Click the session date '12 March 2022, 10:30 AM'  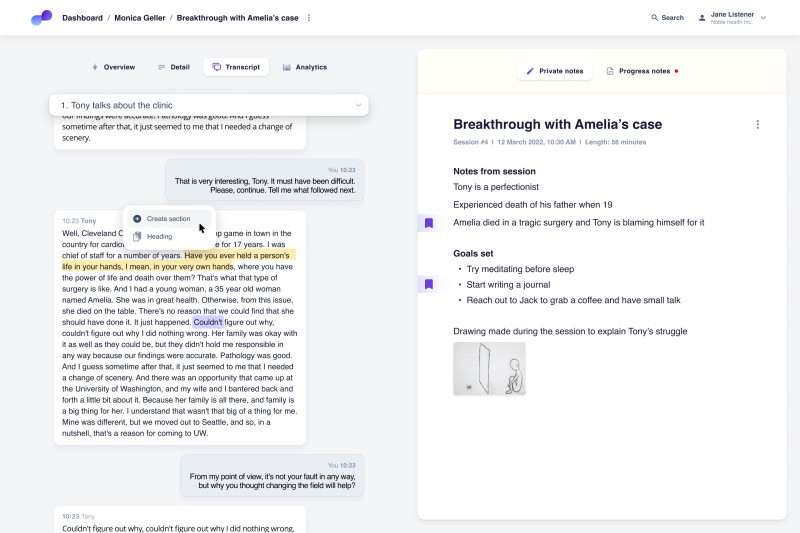point(536,142)
